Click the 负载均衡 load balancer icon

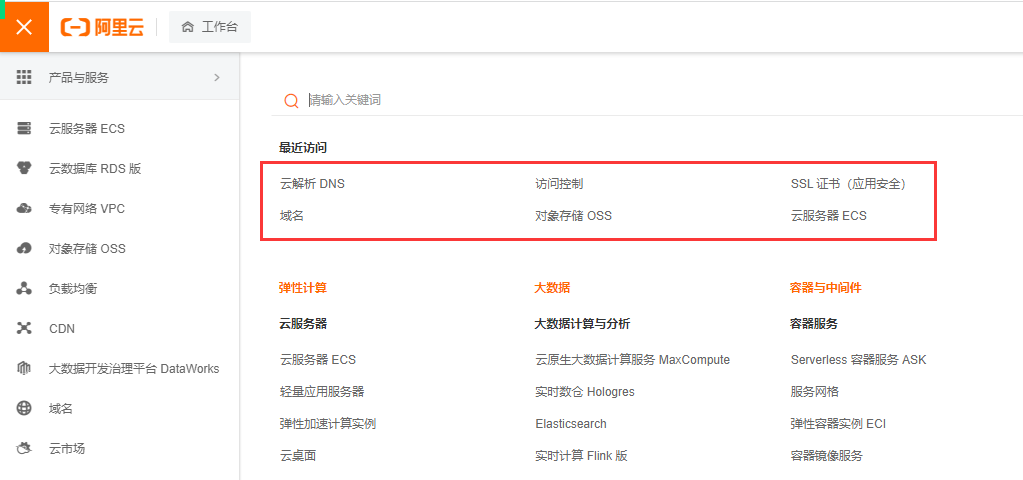click(24, 288)
